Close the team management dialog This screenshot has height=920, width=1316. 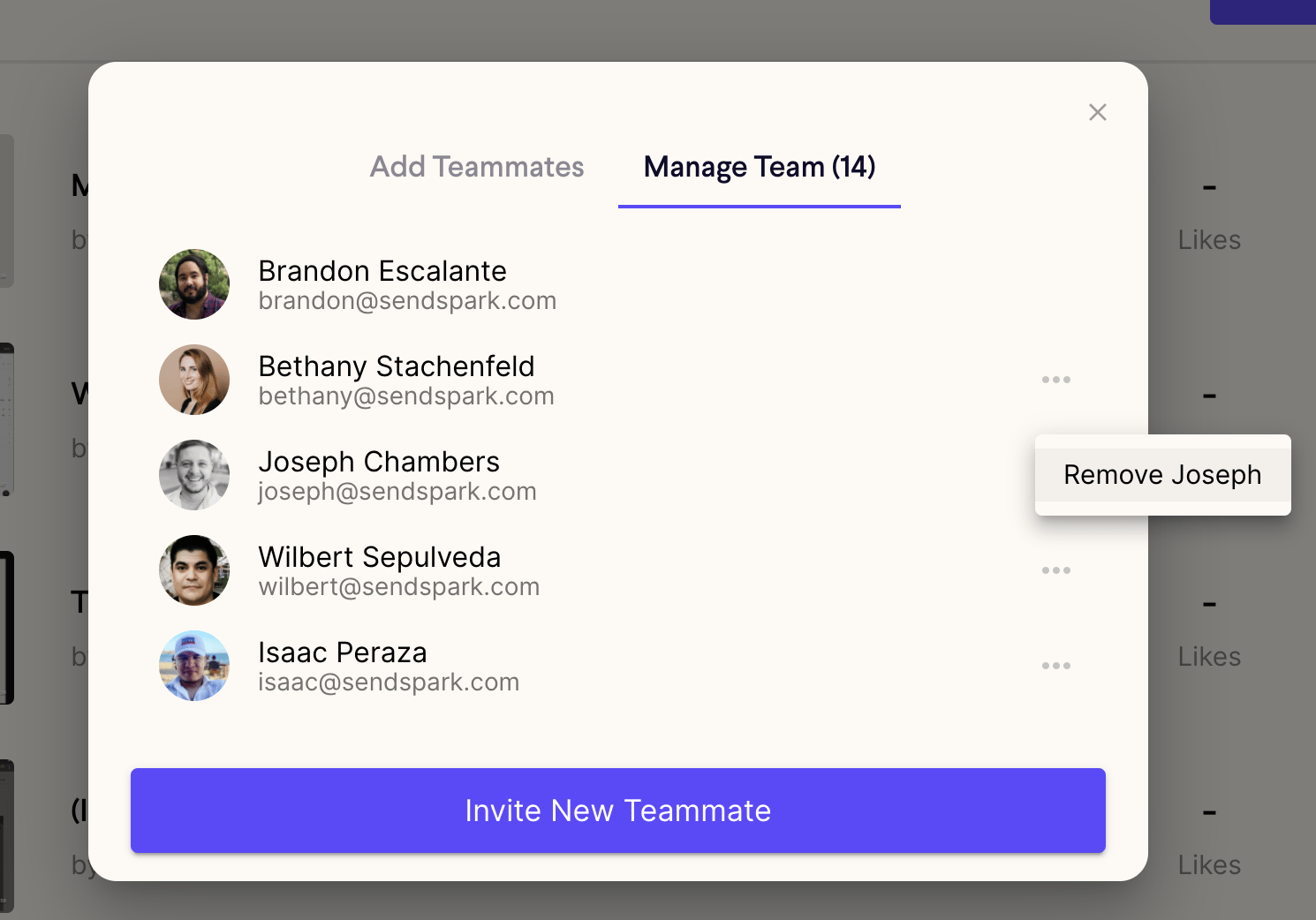tap(1098, 112)
